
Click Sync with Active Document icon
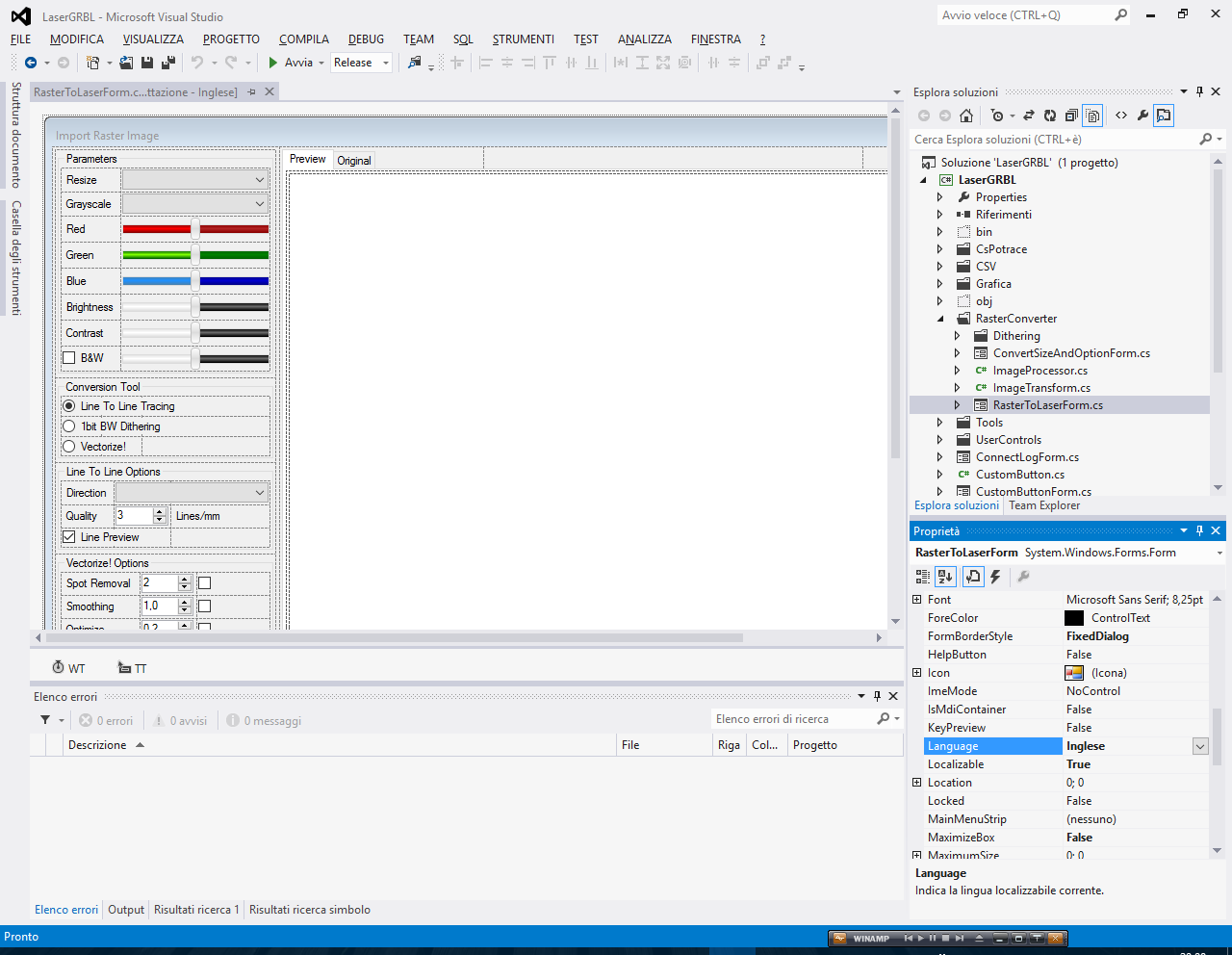1028,116
